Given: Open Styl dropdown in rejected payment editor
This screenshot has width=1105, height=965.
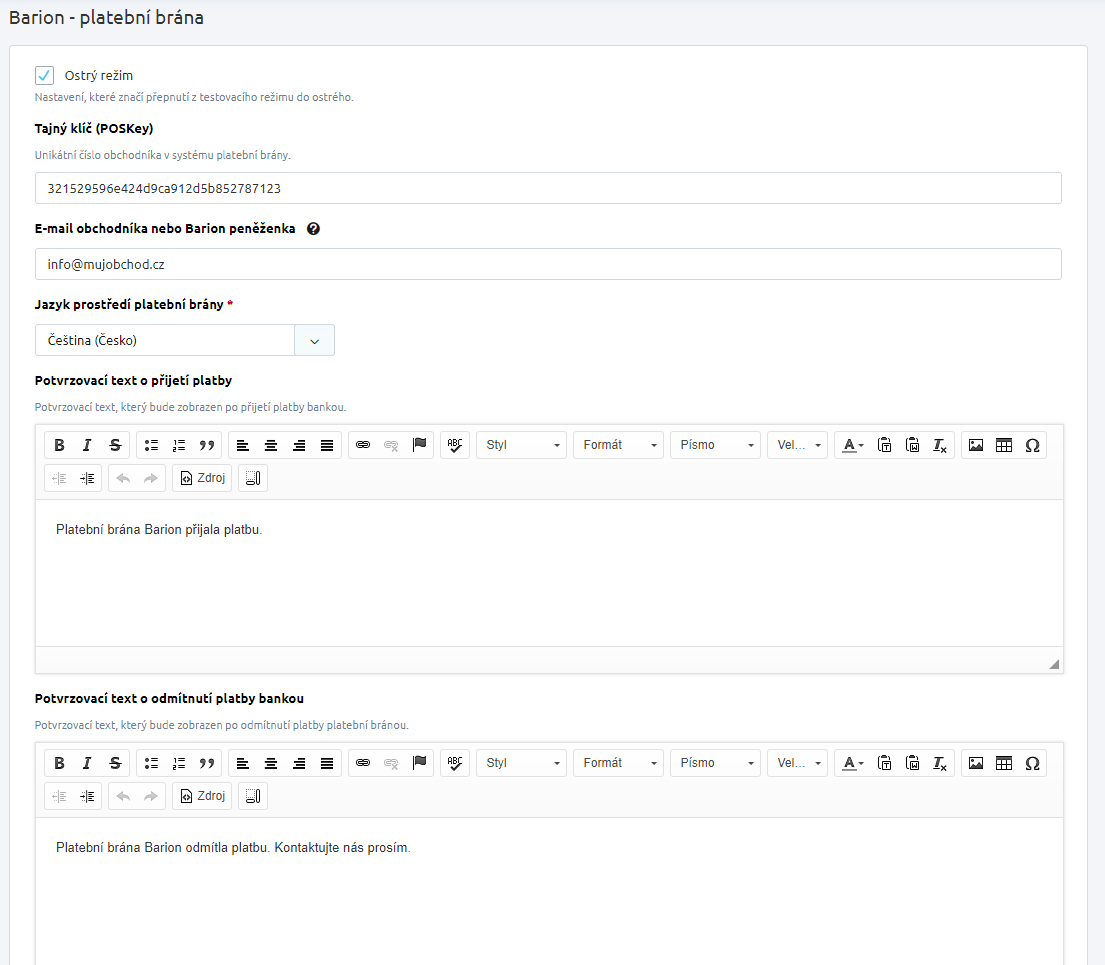Looking at the screenshot, I should coord(521,763).
